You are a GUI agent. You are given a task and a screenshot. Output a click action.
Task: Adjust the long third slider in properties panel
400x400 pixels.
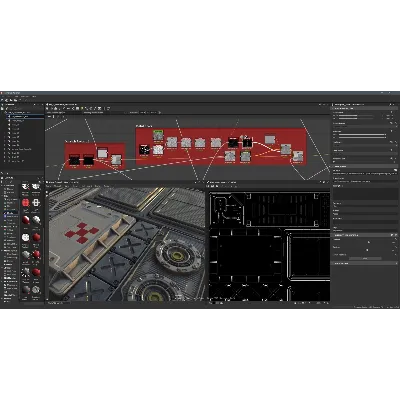tap(363, 136)
